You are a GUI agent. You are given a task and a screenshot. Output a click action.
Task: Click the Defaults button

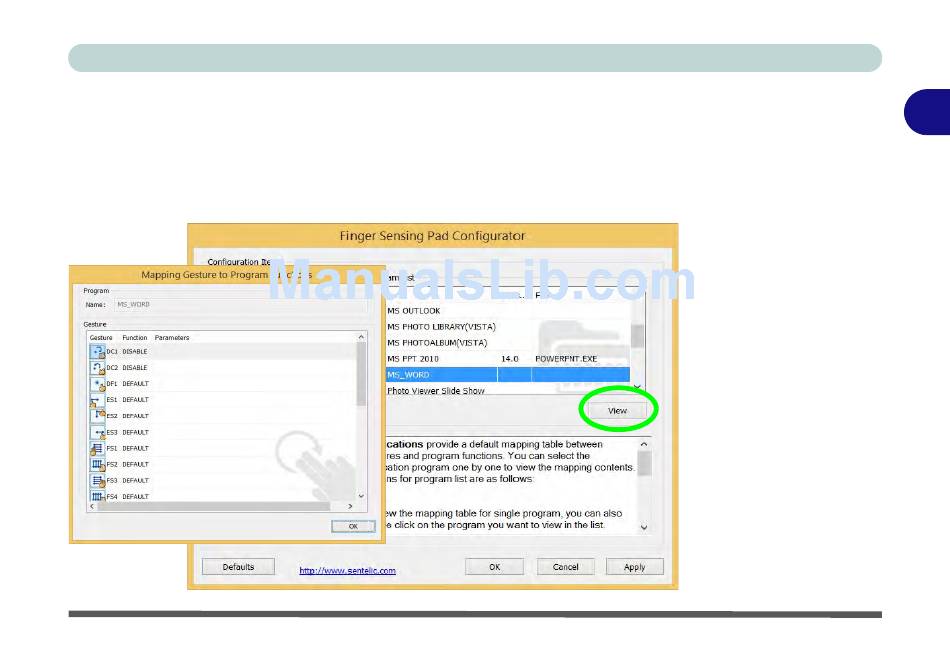click(x=238, y=567)
